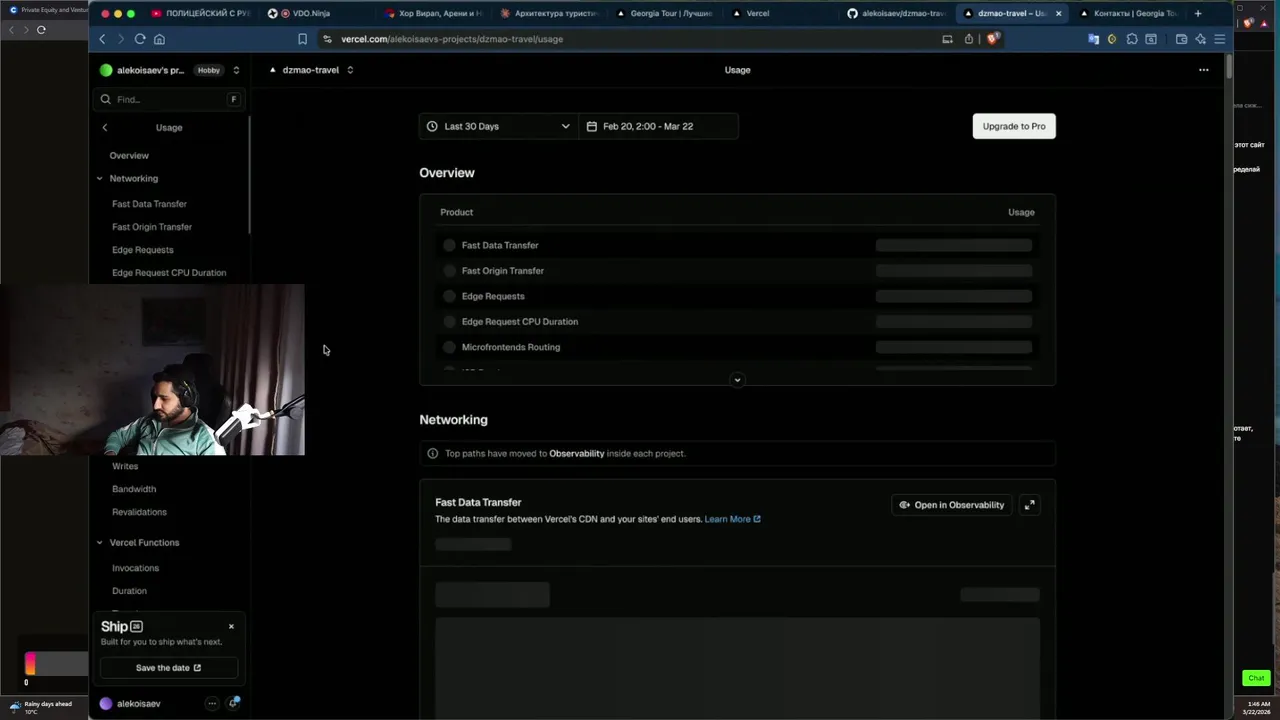Click the Save the date button
The image size is (1280, 720).
point(169,668)
